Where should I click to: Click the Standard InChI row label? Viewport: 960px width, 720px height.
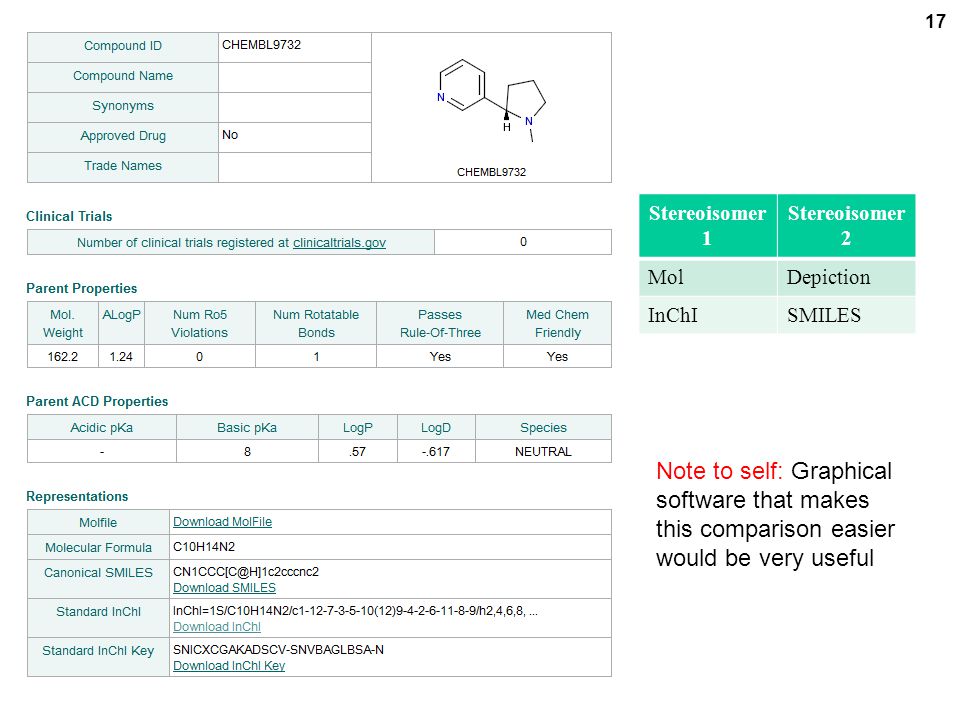[98, 618]
